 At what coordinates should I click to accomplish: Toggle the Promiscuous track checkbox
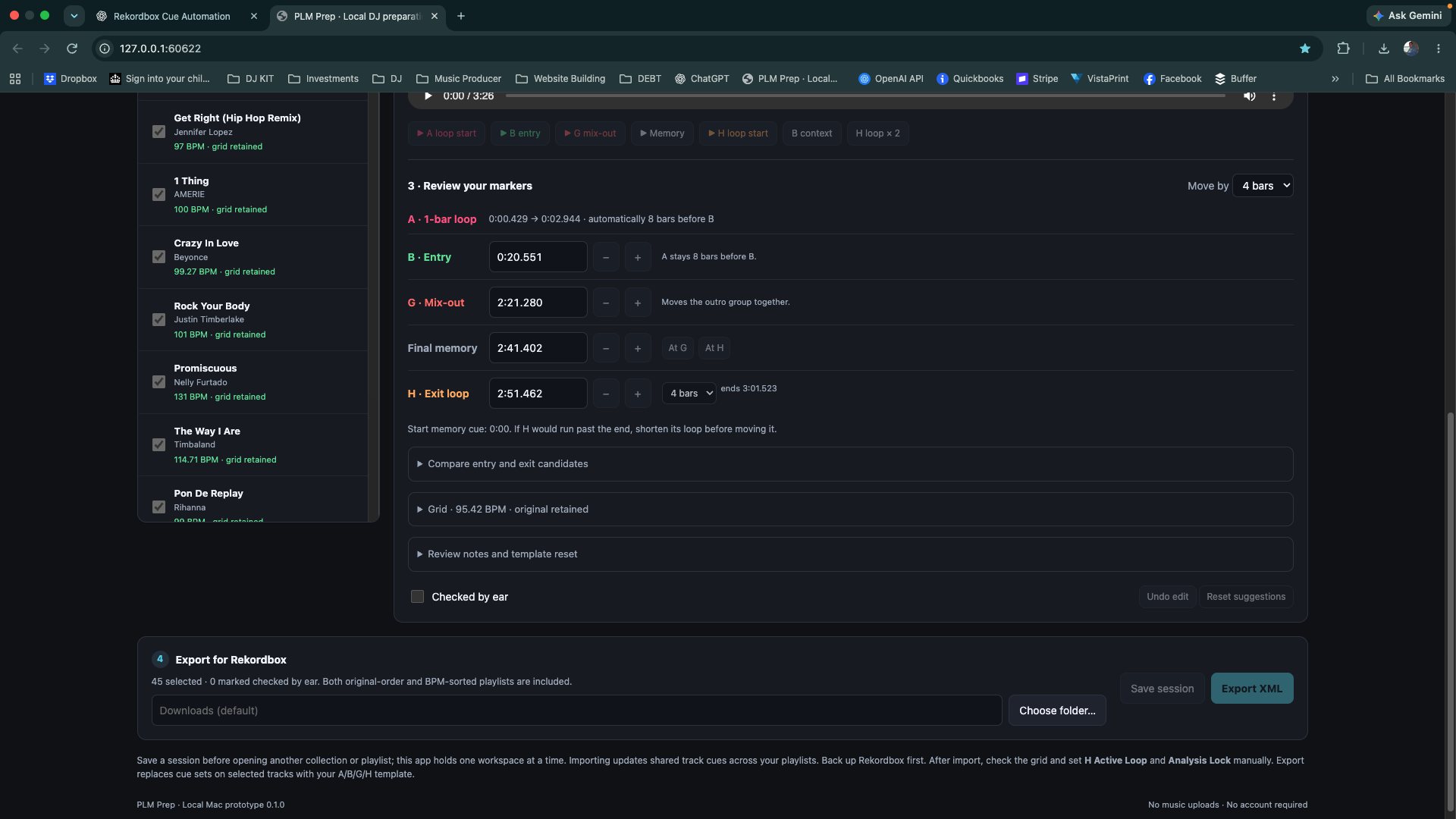click(158, 382)
